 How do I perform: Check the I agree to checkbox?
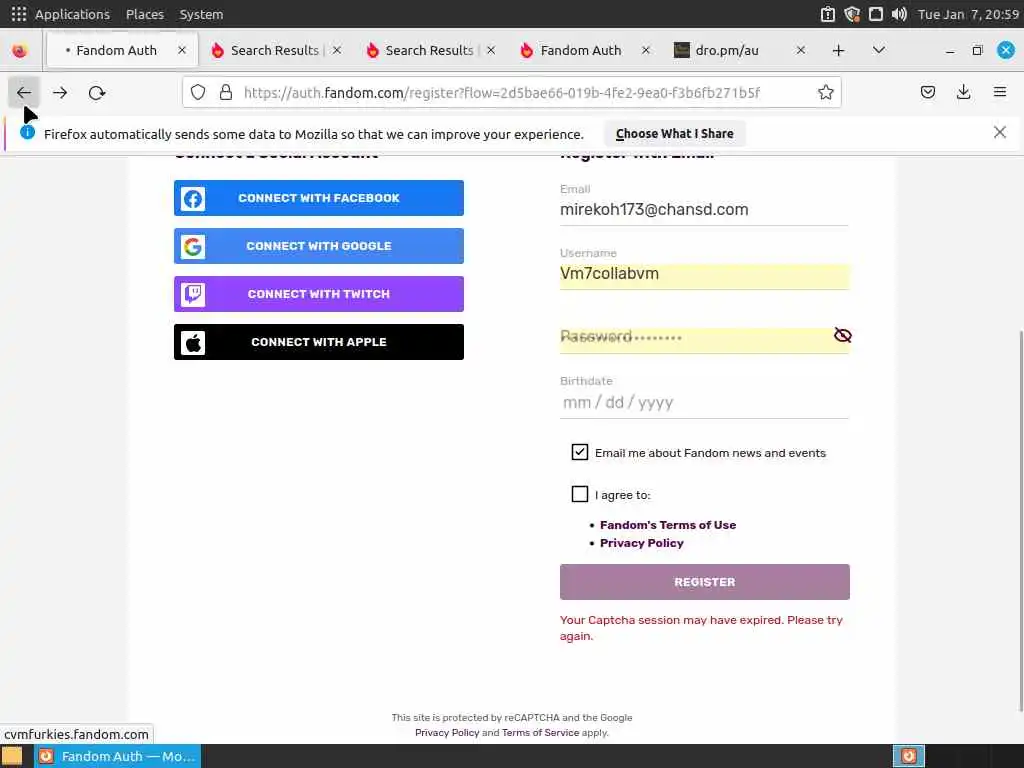tap(579, 494)
